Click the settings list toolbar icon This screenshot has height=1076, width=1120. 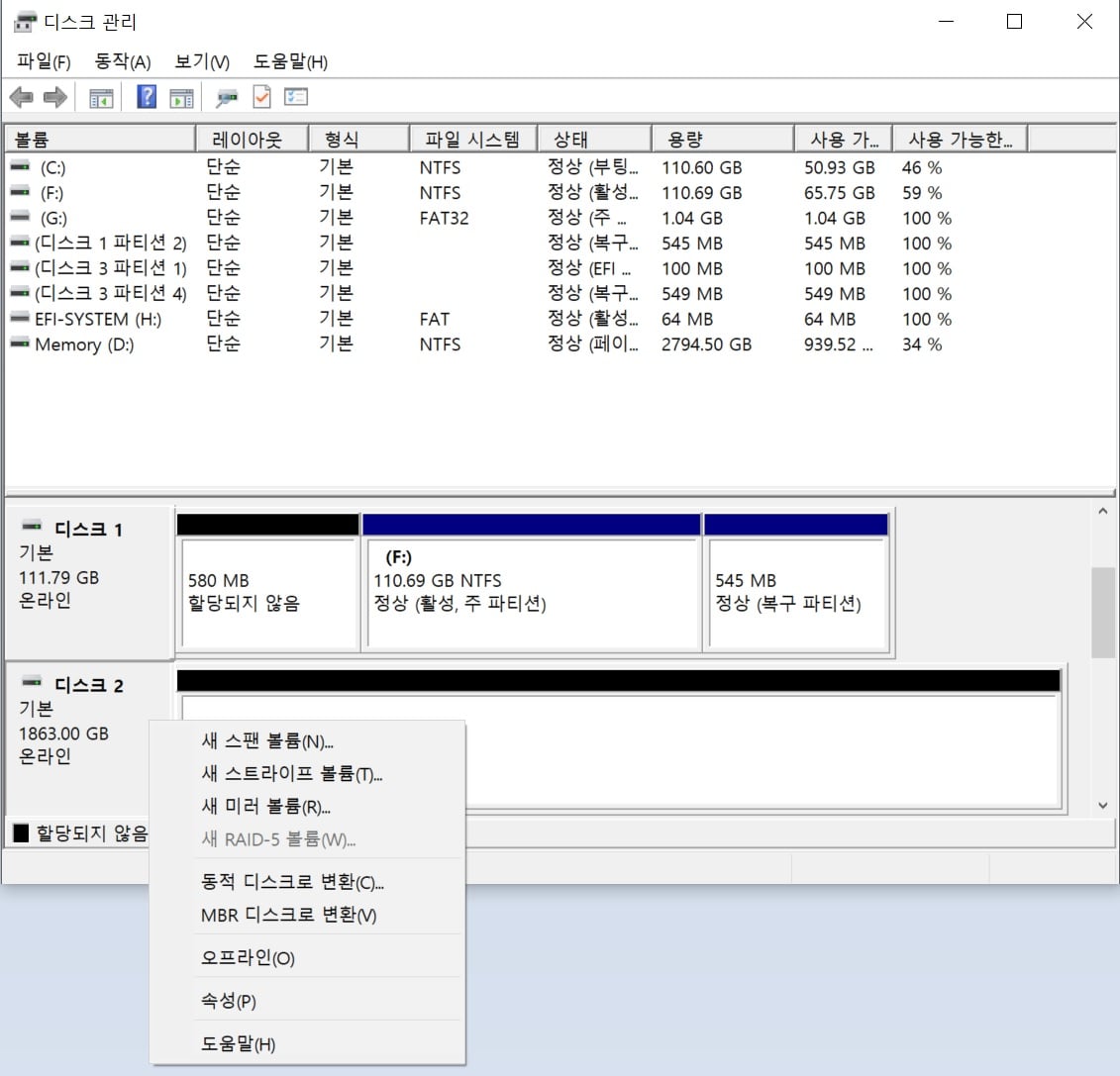pyautogui.click(x=296, y=96)
